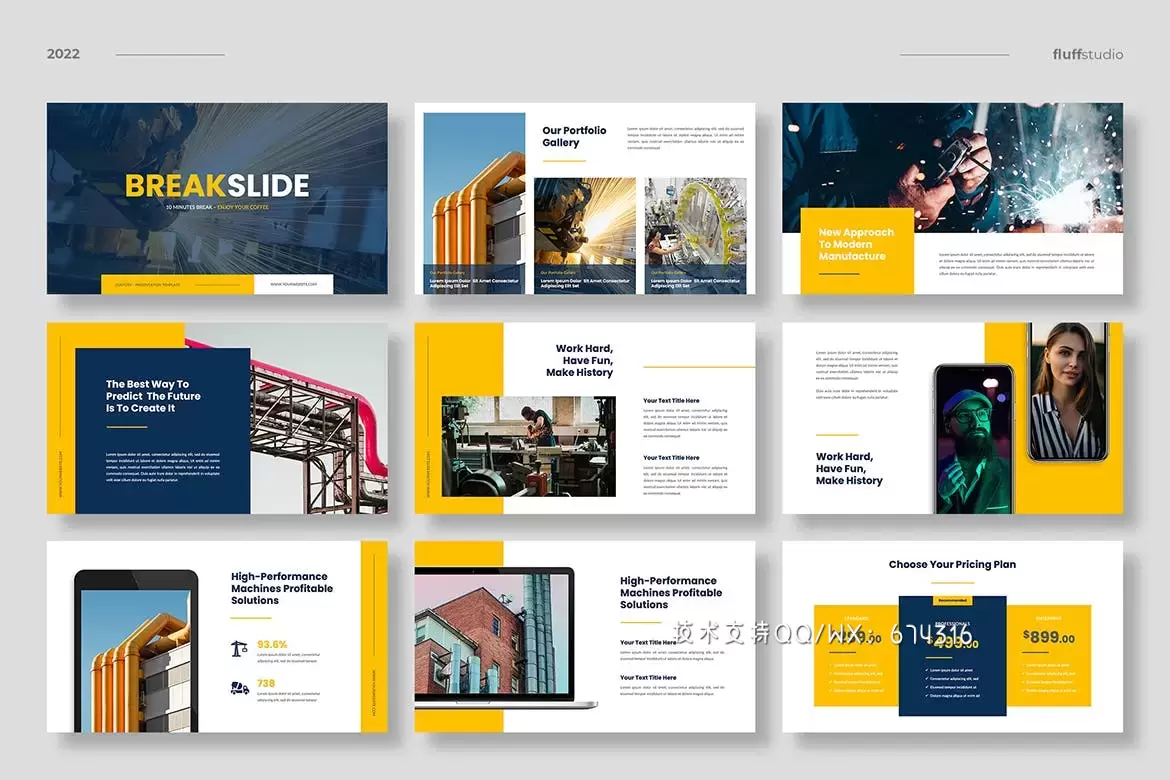Click the Our Portfolio Gallery heading
Viewport: 1170px width, 780px height.
(x=574, y=136)
